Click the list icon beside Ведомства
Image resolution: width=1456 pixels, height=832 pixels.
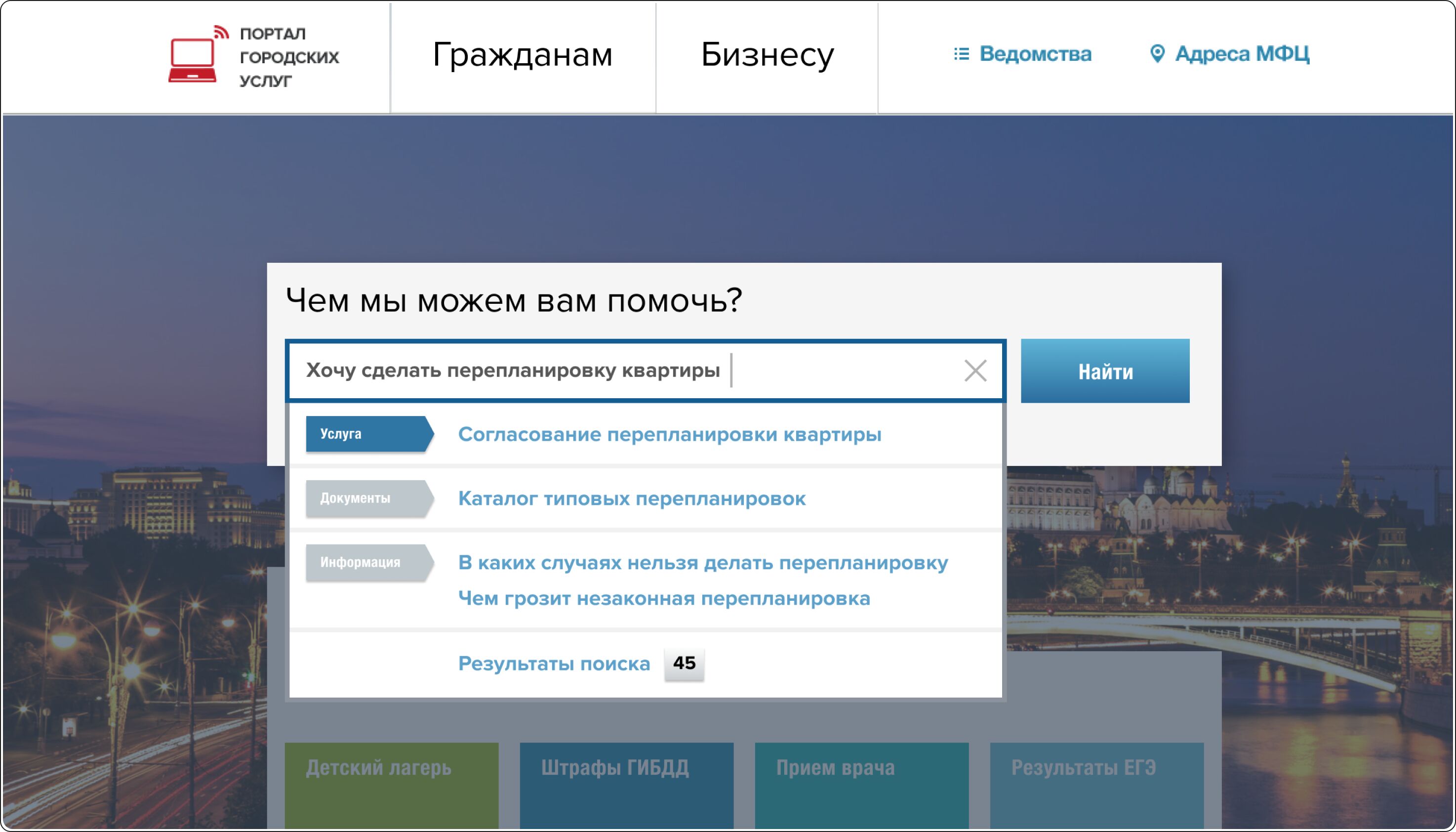[x=961, y=54]
